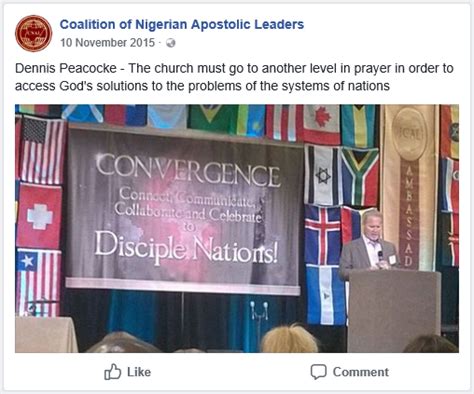474x394 pixels.
Task: Click the Dennis Peacocke post caption text
Action: [x=234, y=77]
